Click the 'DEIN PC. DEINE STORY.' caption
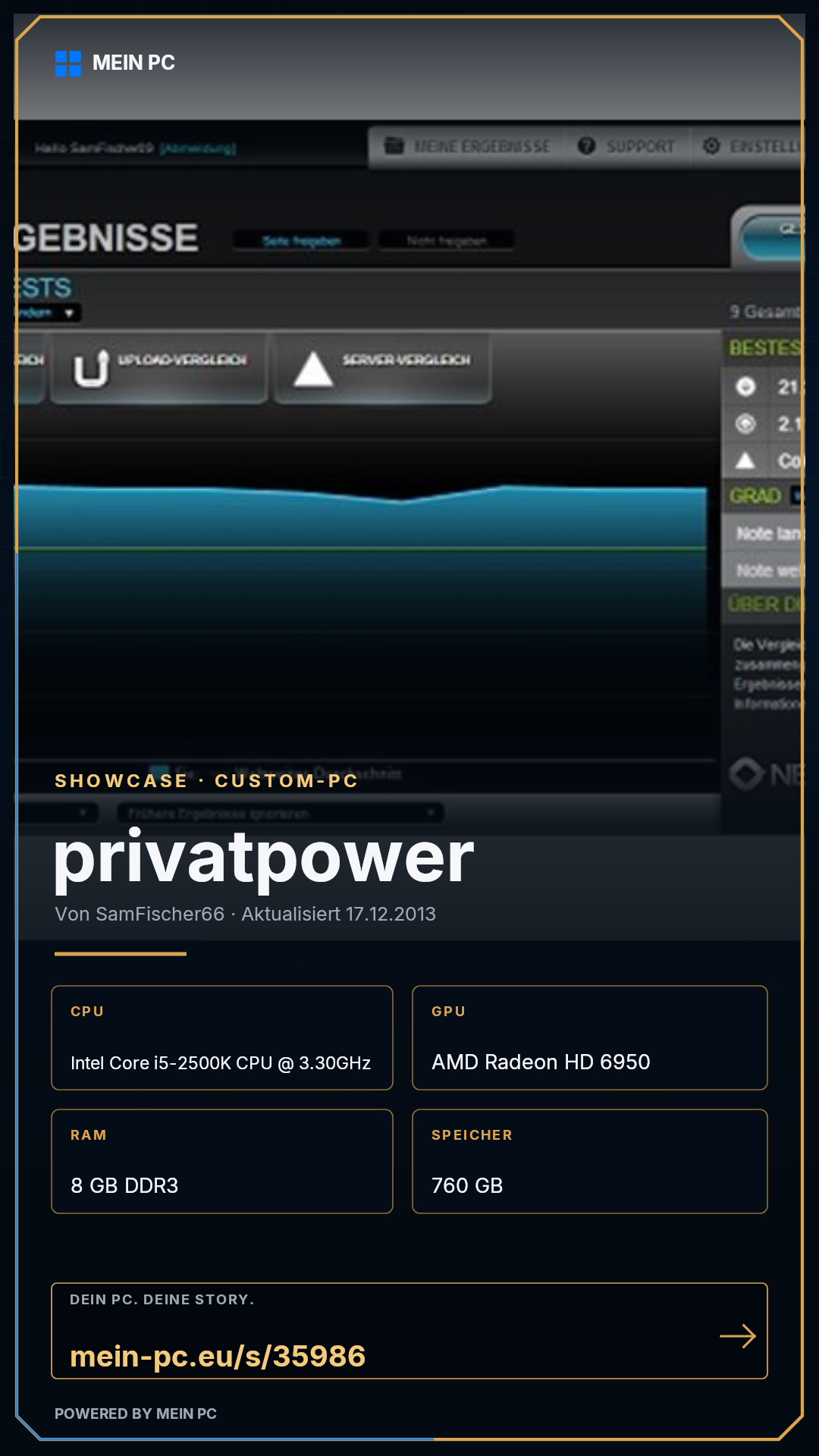 [162, 1300]
